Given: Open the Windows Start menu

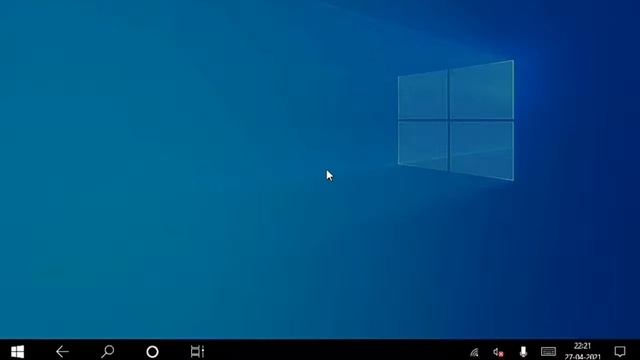Looking at the screenshot, I should (x=18, y=351).
